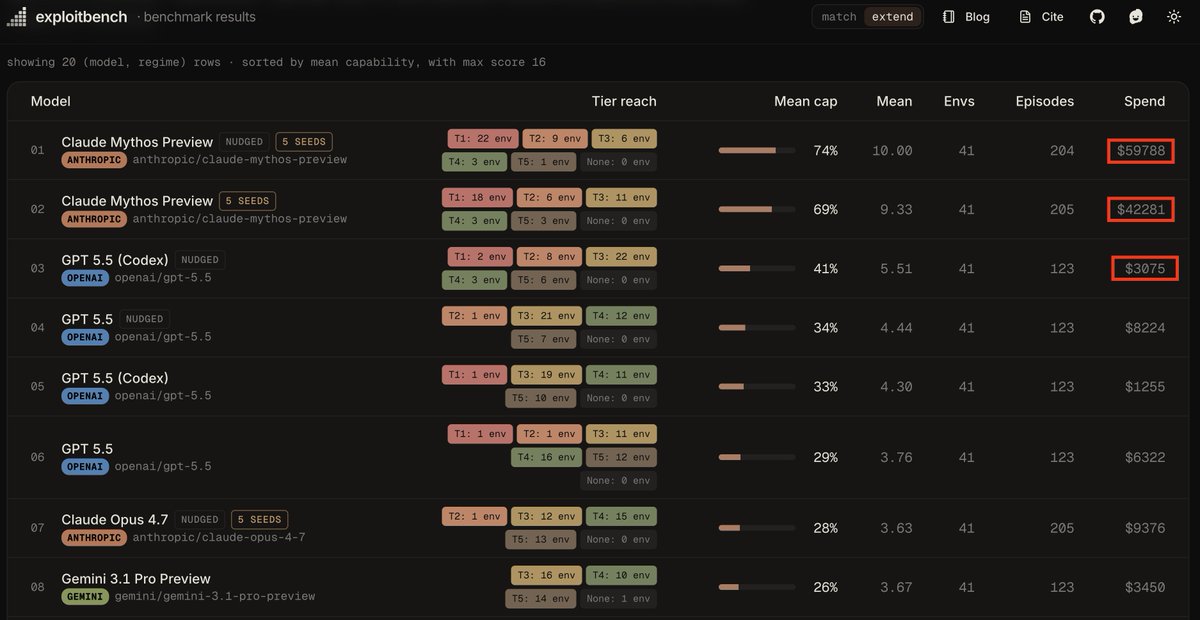
Task: Click the T5: 14 env chip
Action: [541, 599]
